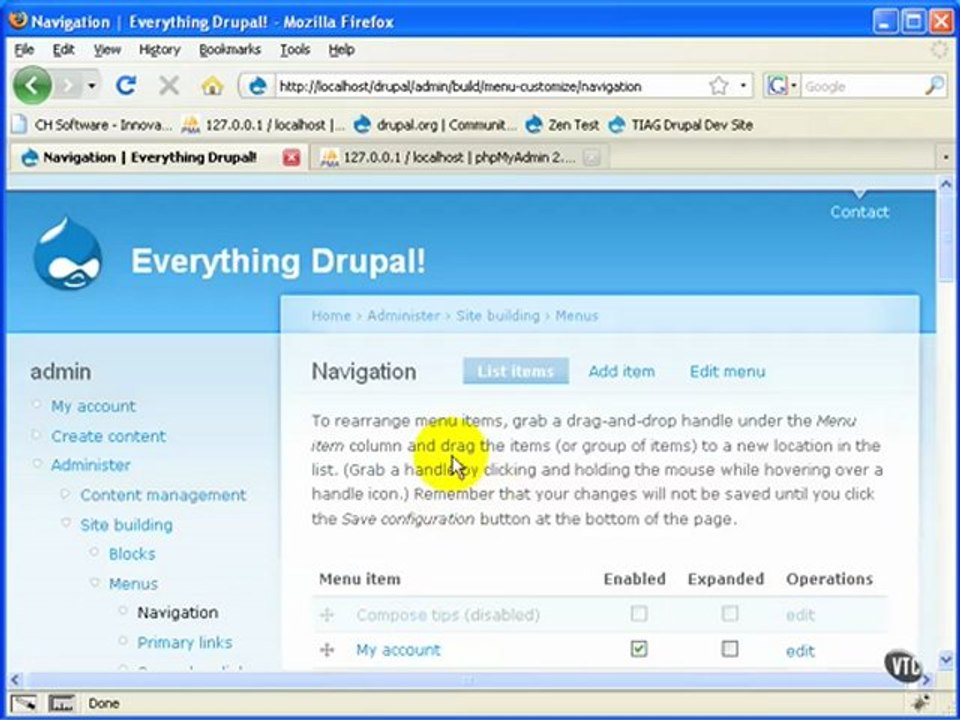Open the list all tabs dropdown
The height and width of the screenshot is (720, 960).
coord(946,158)
